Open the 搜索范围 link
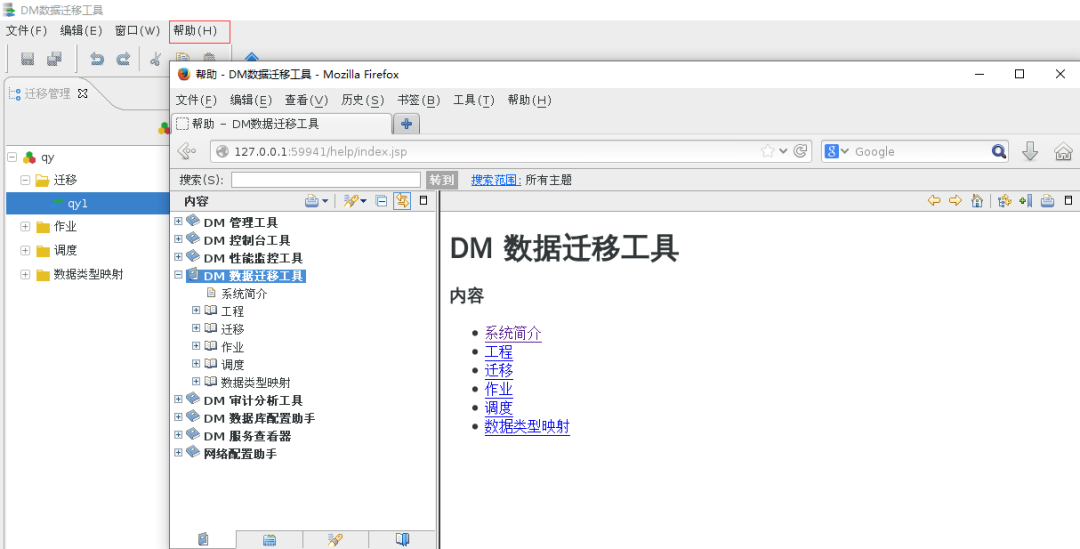 pyautogui.click(x=496, y=180)
